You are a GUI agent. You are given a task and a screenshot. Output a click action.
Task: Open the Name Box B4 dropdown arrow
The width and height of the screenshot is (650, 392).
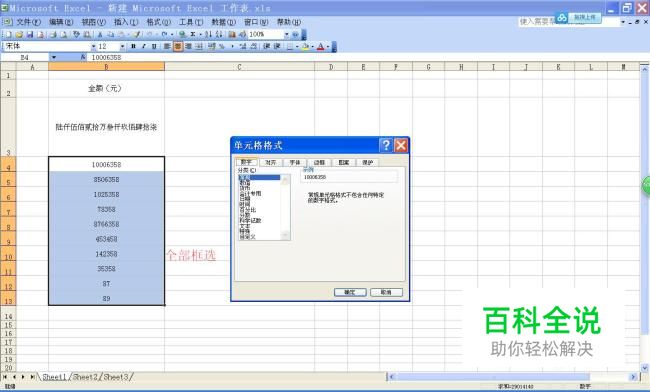coord(53,57)
